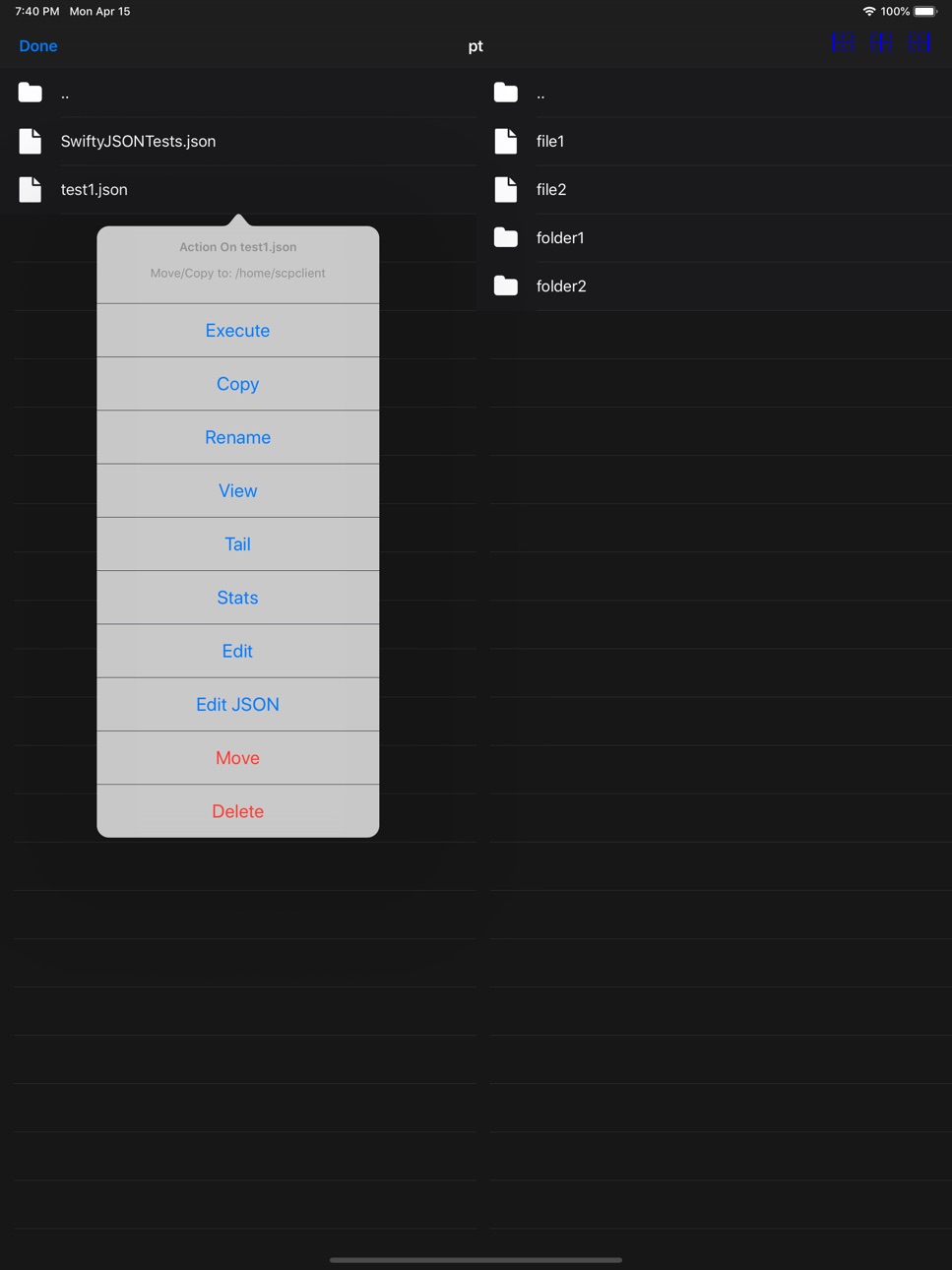Image resolution: width=952 pixels, height=1270 pixels.
Task: Choose Tail from the action menu
Action: point(237,544)
